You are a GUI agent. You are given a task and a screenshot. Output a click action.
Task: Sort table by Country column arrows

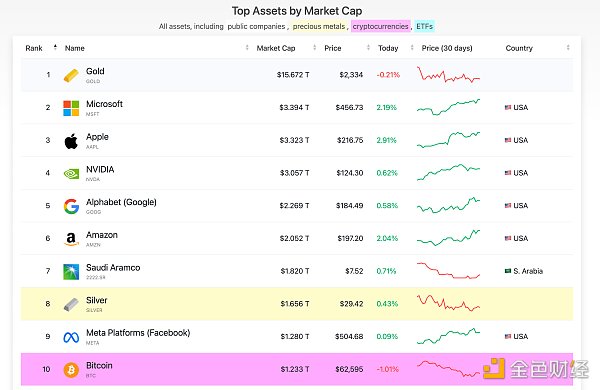tap(568, 47)
